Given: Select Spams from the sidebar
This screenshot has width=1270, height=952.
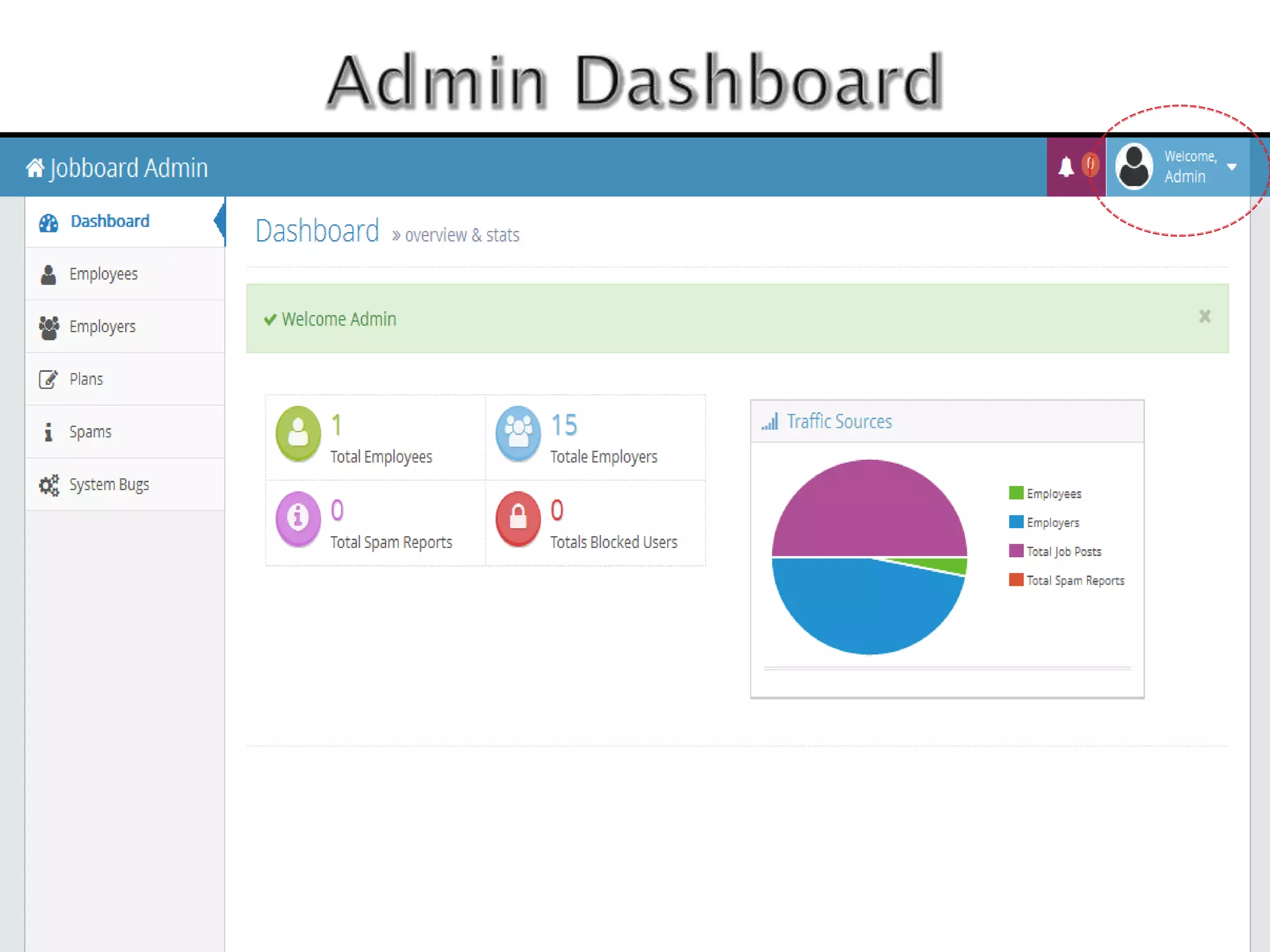Looking at the screenshot, I should pyautogui.click(x=90, y=432).
